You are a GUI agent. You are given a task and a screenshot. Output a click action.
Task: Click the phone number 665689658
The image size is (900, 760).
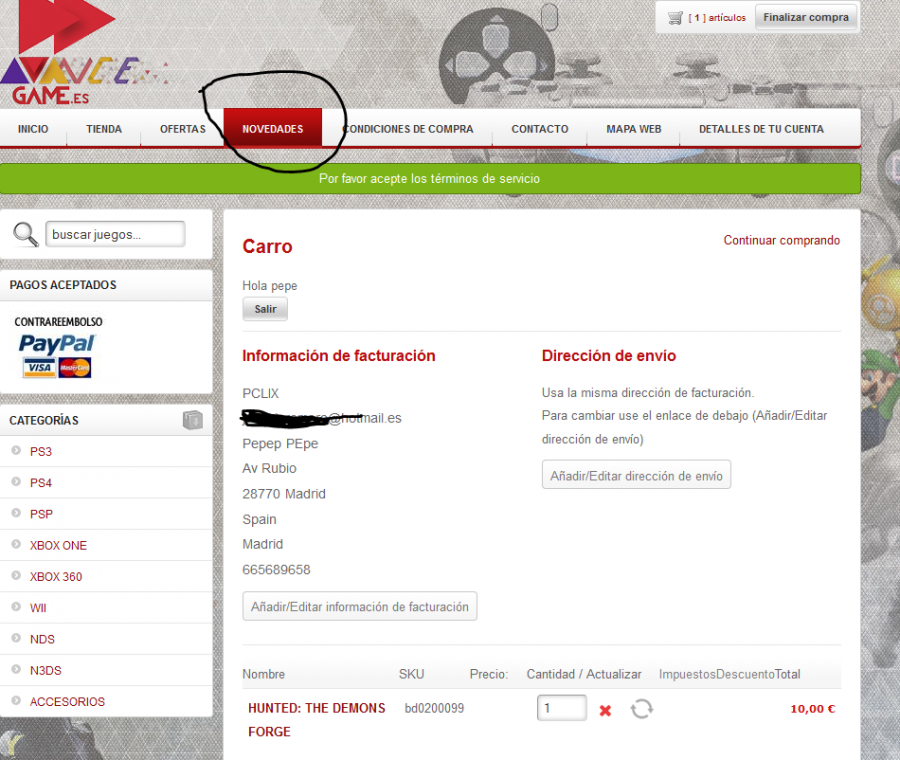pos(276,569)
